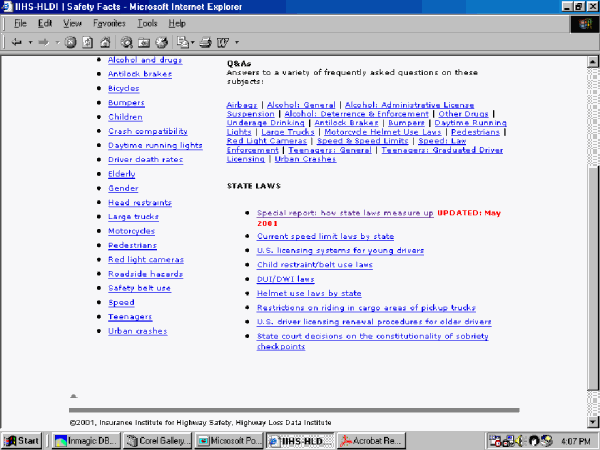The image size is (600, 450).
Task: Open the 'DUI/DWI laws' link
Action: 285,279
